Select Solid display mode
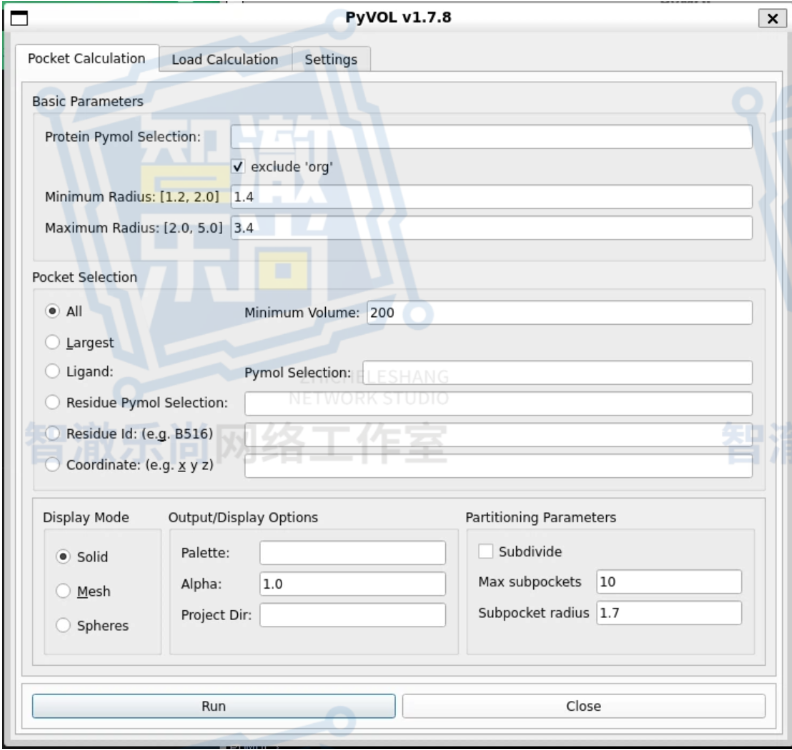792x750 pixels. (63, 557)
